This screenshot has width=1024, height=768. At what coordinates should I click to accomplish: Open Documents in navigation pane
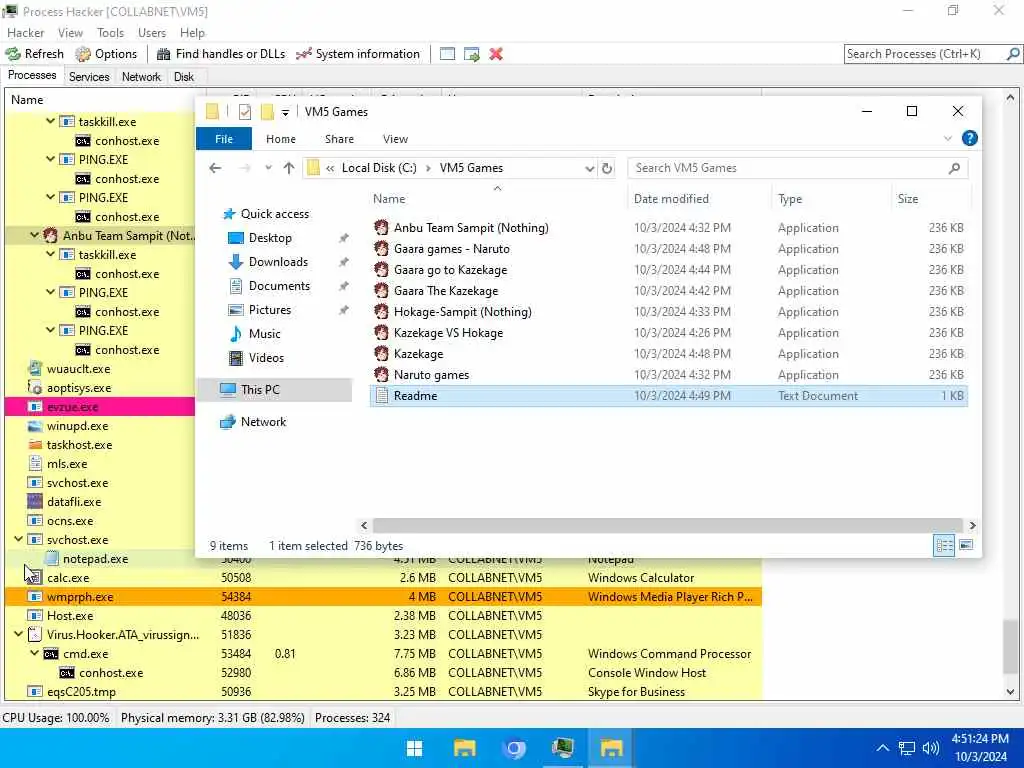pos(279,286)
